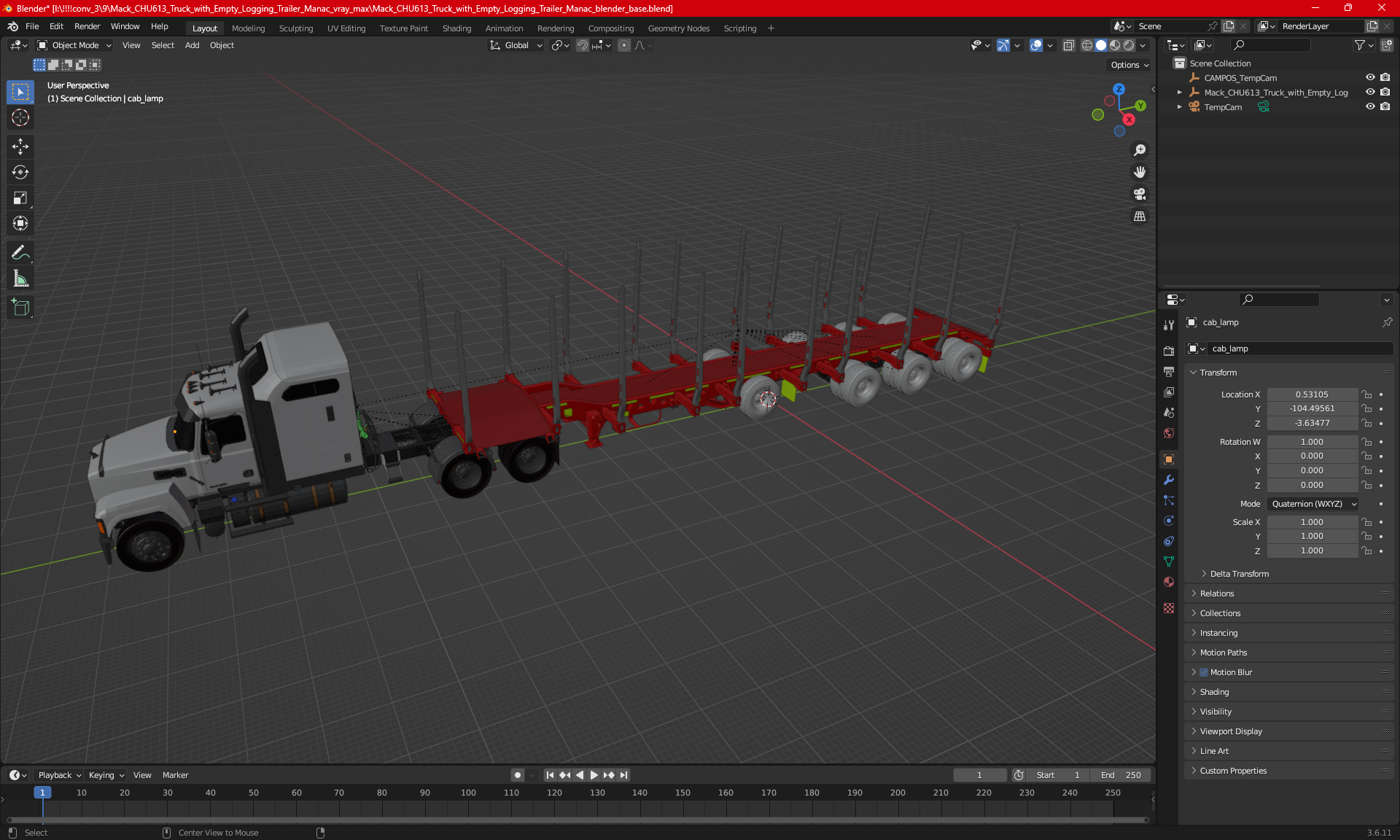Open the Physics properties tab
The width and height of the screenshot is (1400, 840).
click(1169, 521)
